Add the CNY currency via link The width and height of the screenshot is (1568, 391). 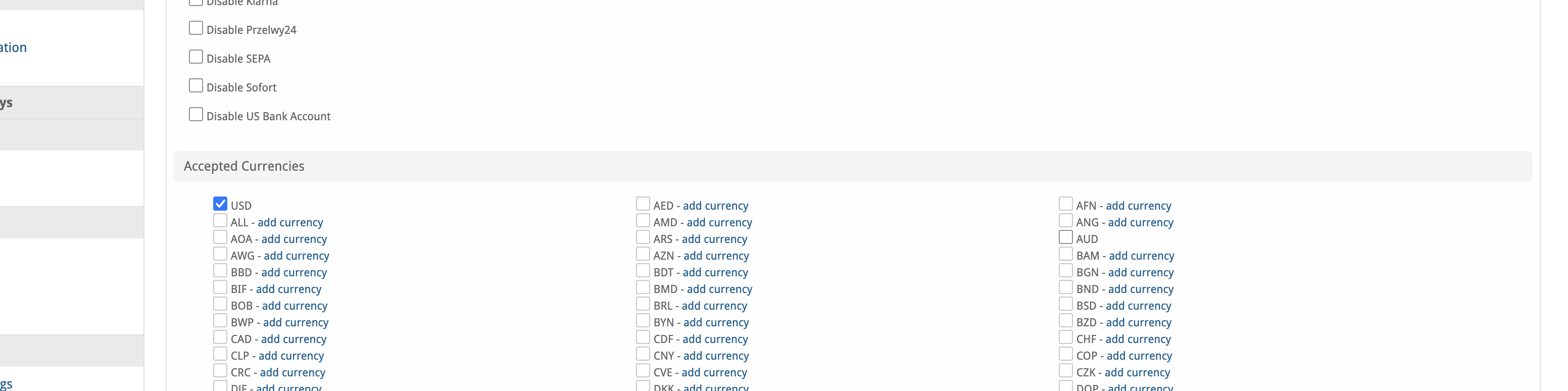pyautogui.click(x=716, y=356)
